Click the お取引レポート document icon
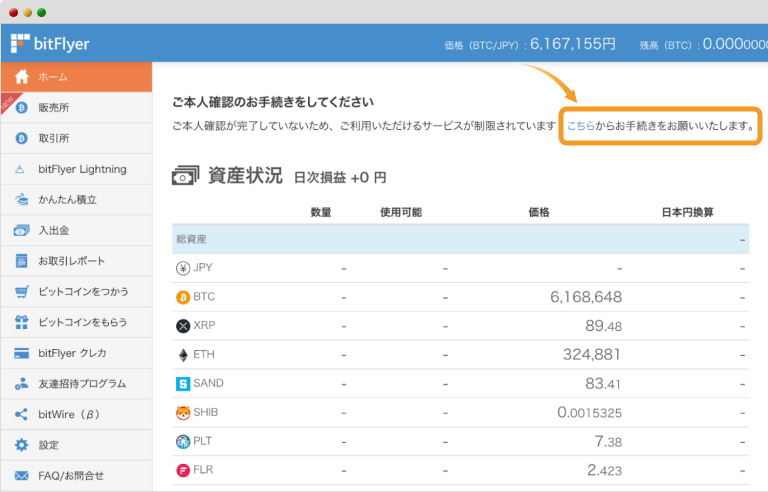The height and width of the screenshot is (492, 768). [x=22, y=261]
